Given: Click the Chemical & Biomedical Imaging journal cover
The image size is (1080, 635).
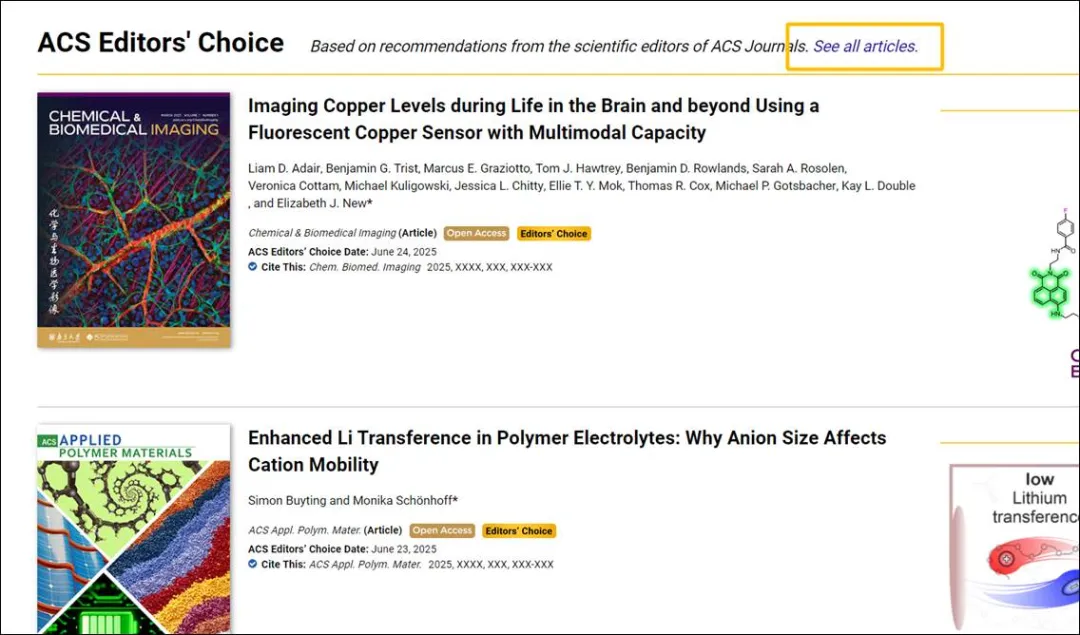Looking at the screenshot, I should pos(134,220).
